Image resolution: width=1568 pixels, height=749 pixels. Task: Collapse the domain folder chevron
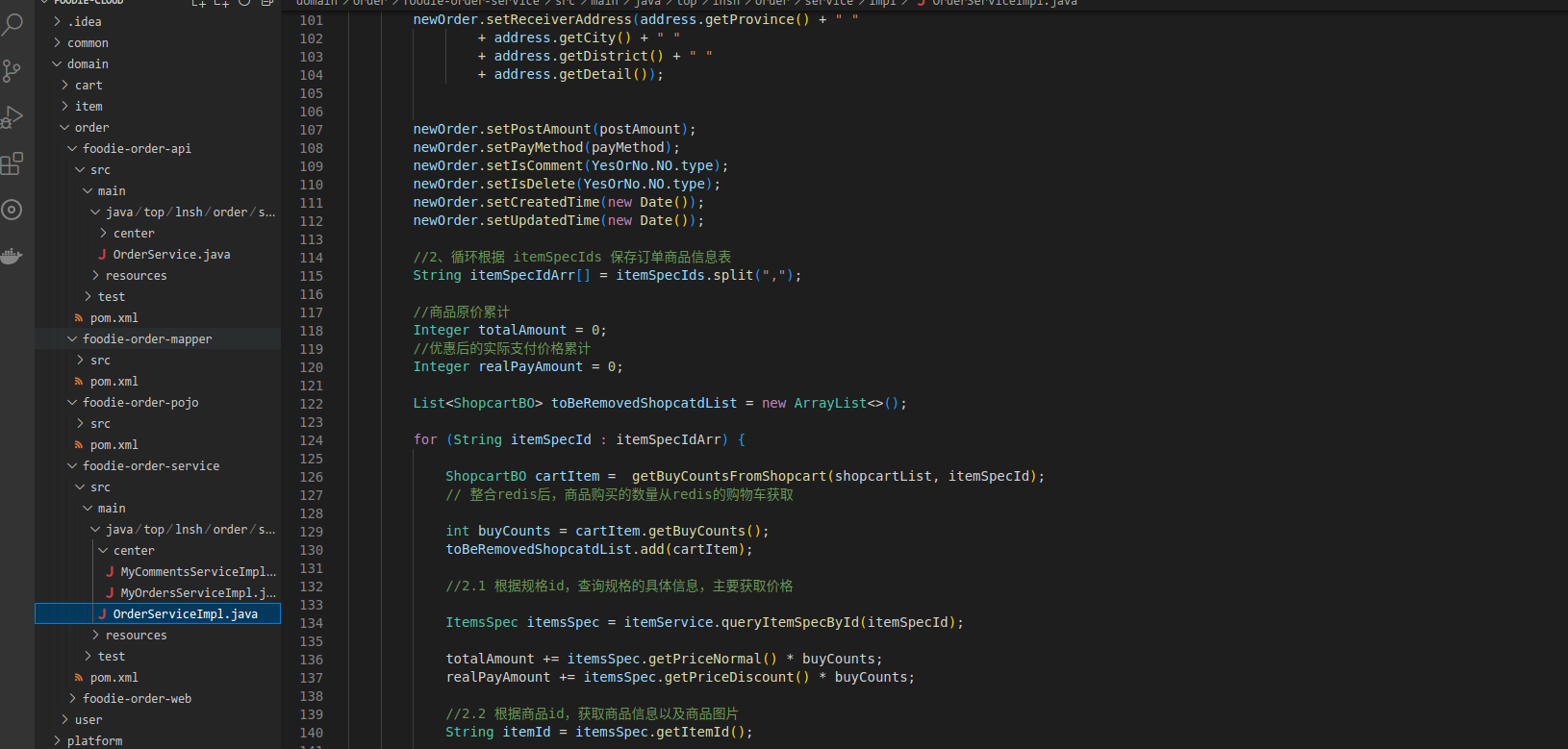click(x=57, y=63)
